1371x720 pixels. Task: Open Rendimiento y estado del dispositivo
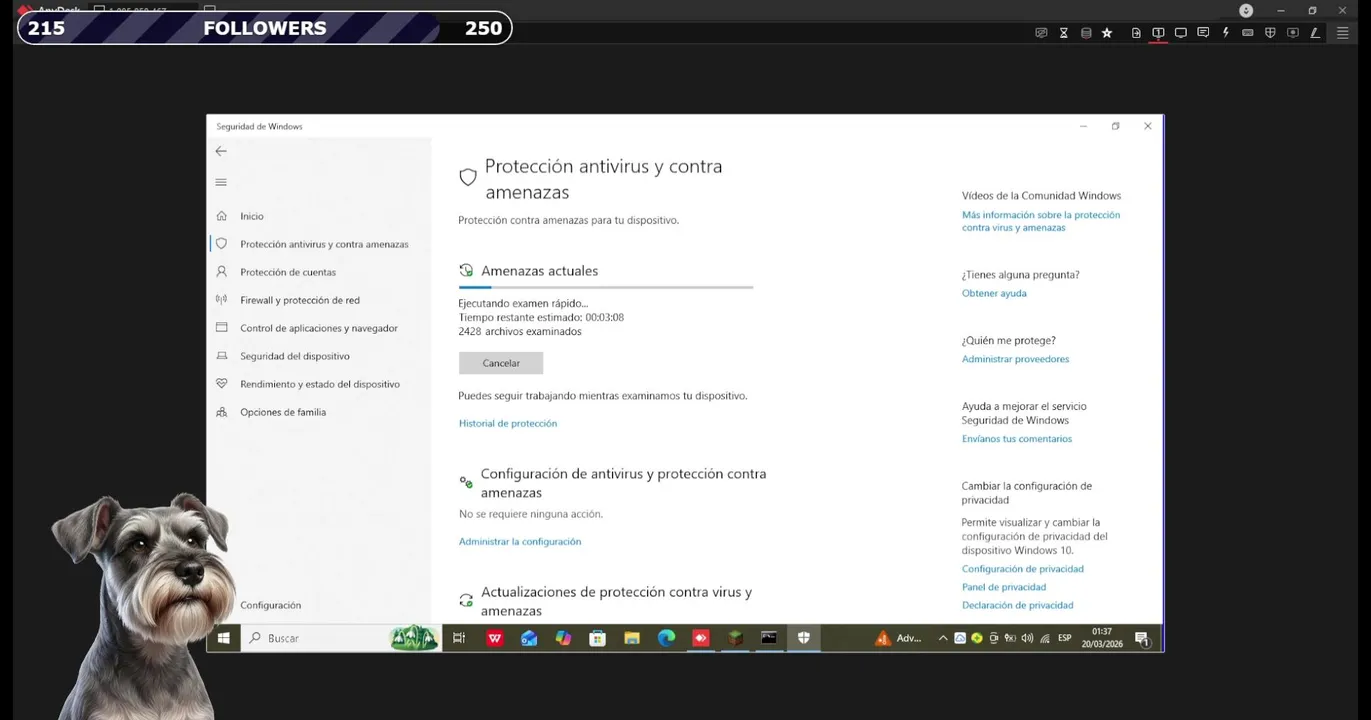320,384
